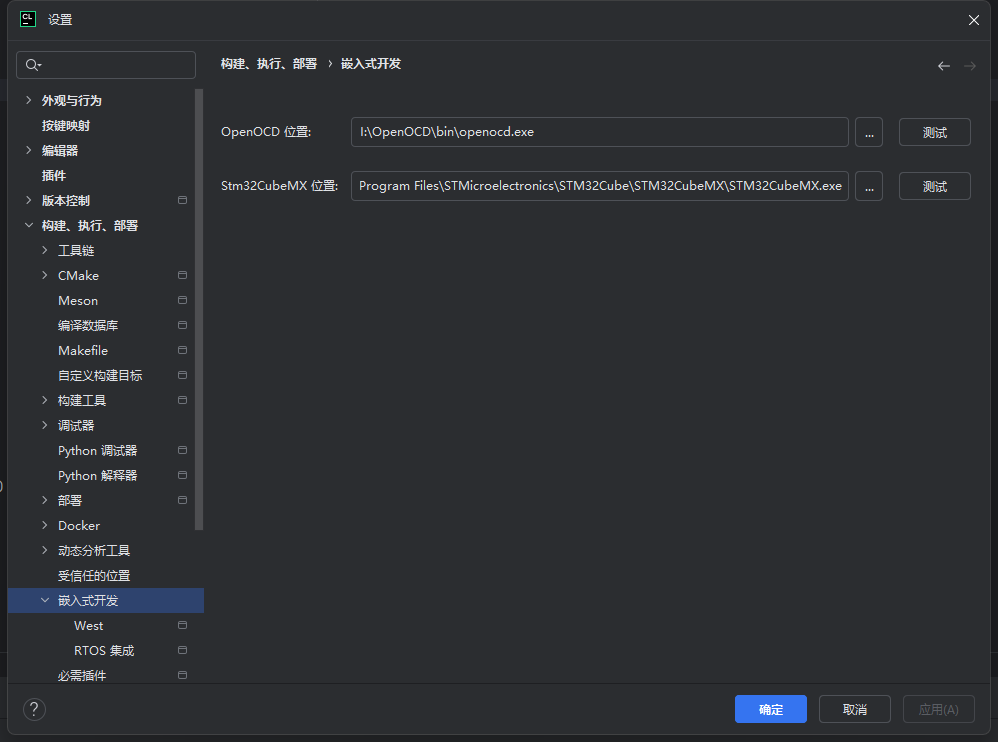Select Meson in the settings tree
Viewport: 998px width, 742px height.
(x=78, y=300)
